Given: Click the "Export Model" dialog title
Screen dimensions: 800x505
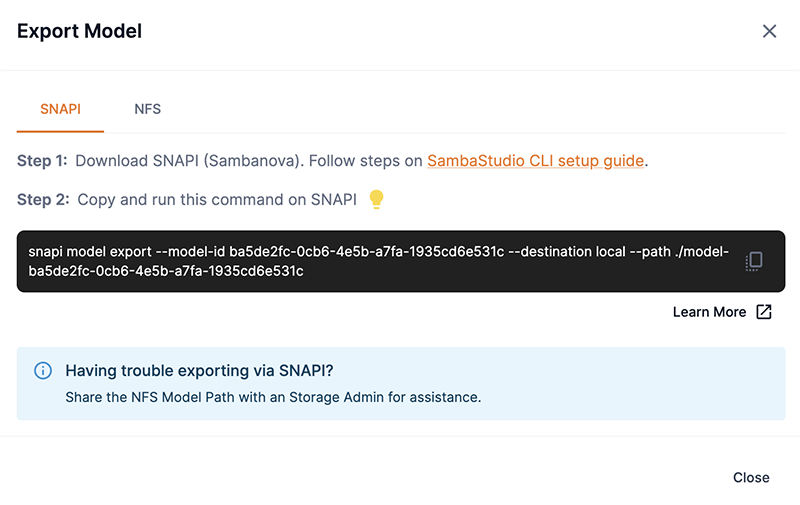Looking at the screenshot, I should [80, 31].
